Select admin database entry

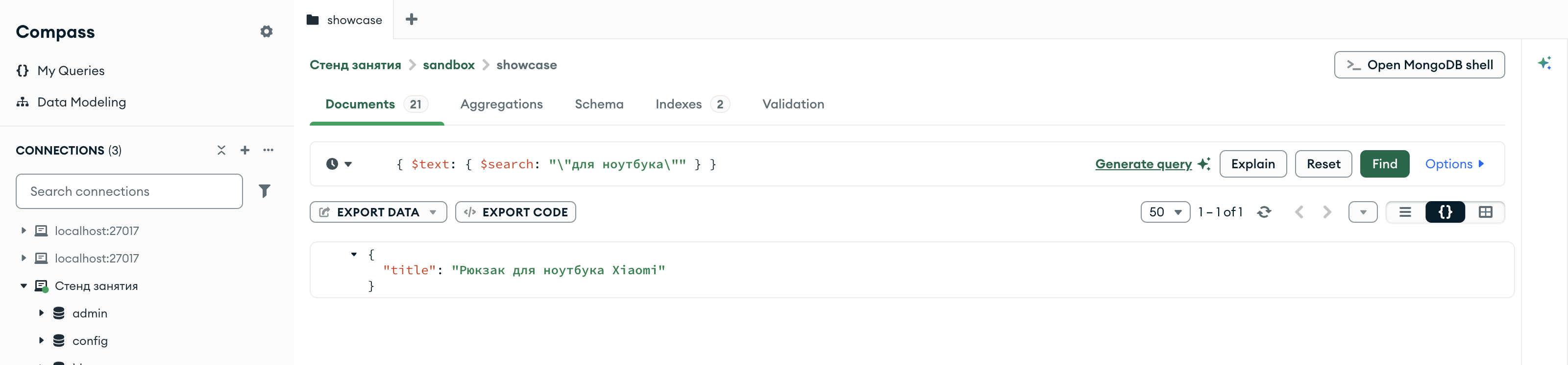(x=90, y=313)
